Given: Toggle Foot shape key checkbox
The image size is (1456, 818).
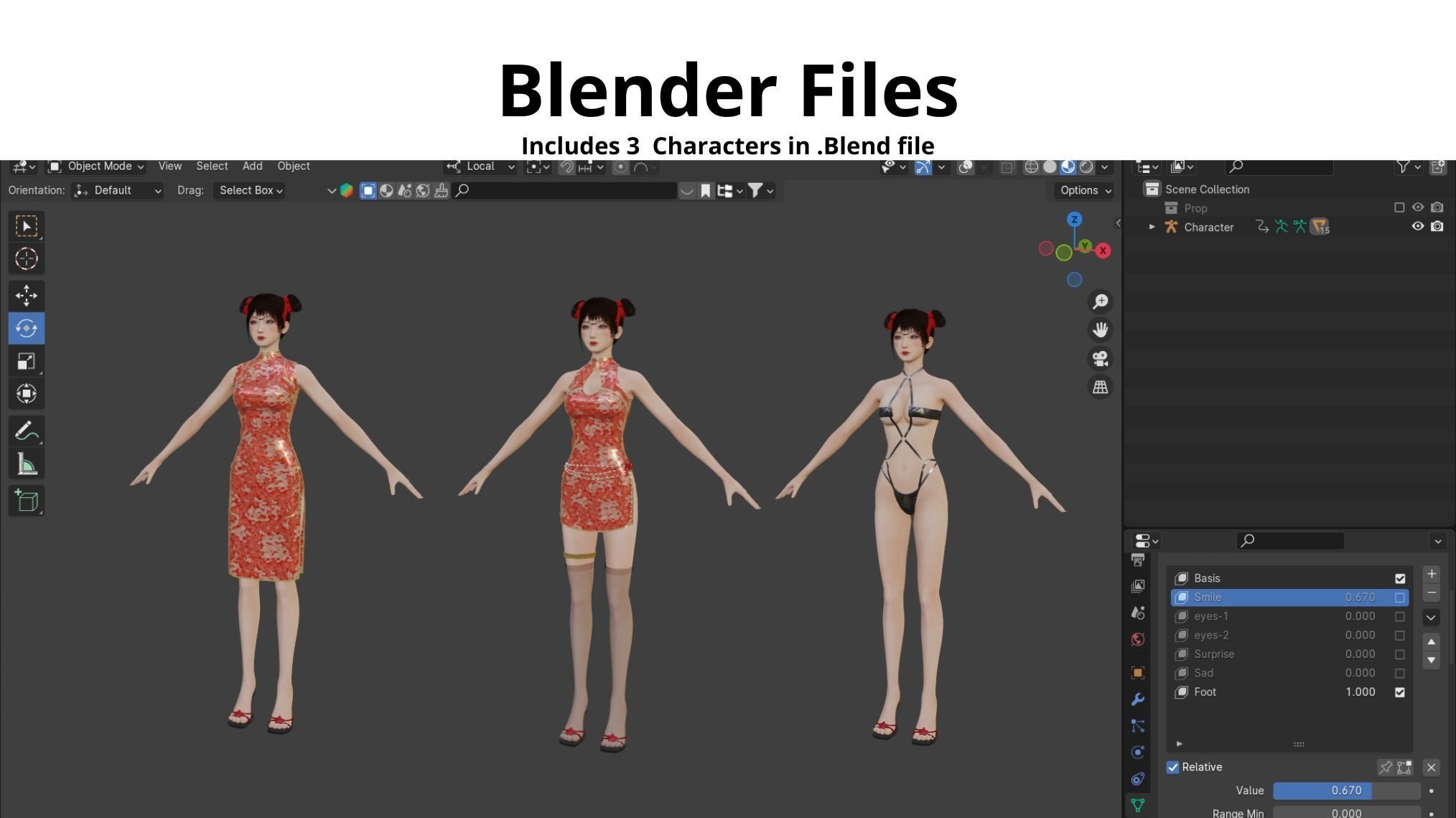Looking at the screenshot, I should 1400,692.
